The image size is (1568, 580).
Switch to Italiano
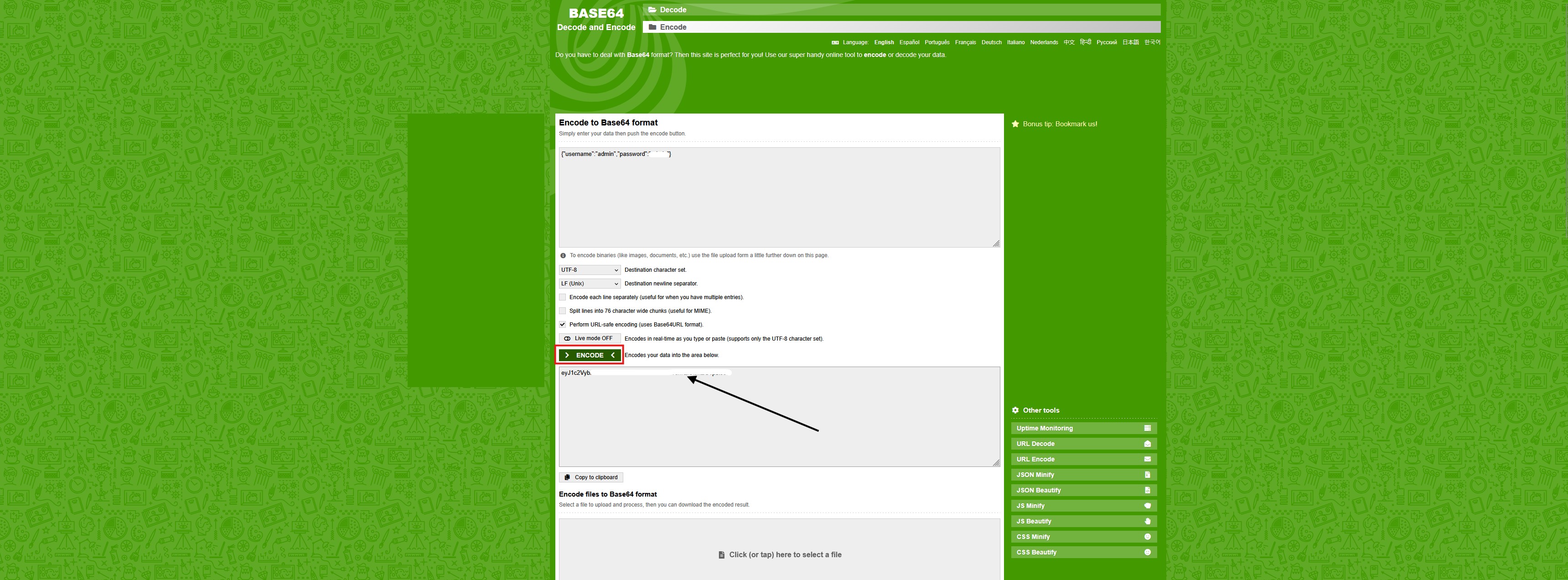click(x=1016, y=42)
